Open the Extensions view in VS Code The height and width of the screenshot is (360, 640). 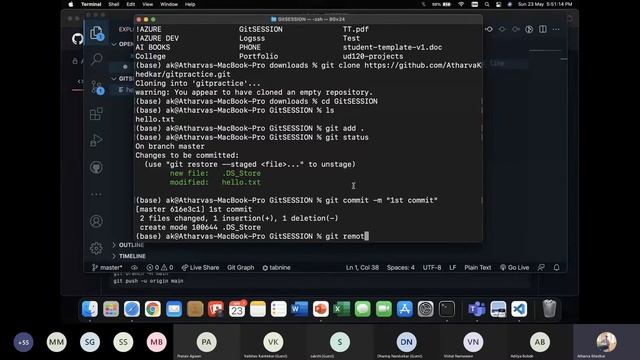click(x=96, y=113)
